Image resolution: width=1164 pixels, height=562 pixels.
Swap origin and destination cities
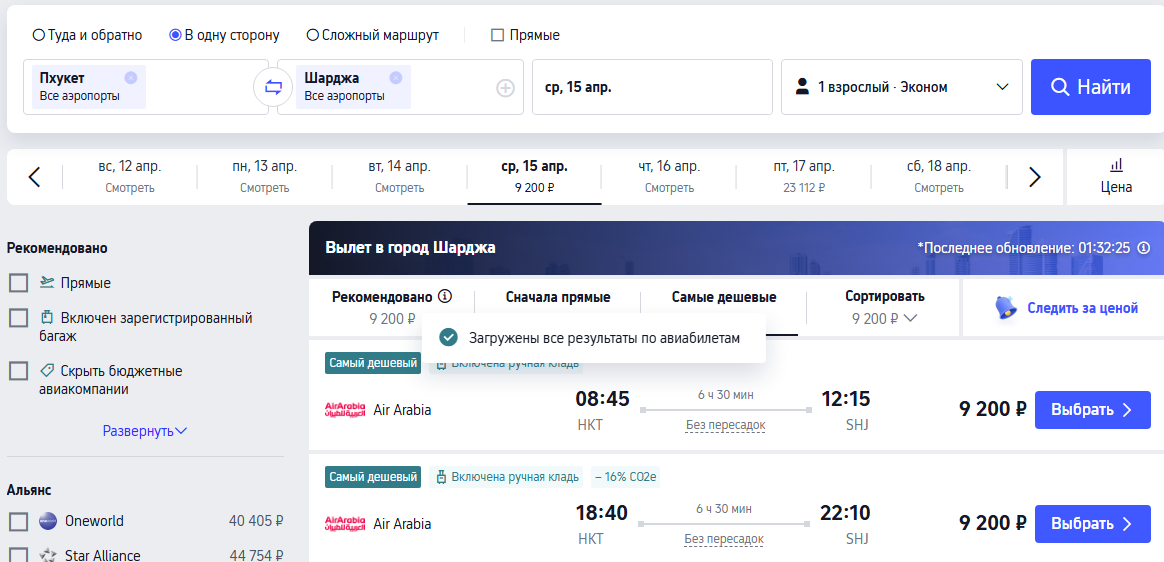click(x=273, y=87)
